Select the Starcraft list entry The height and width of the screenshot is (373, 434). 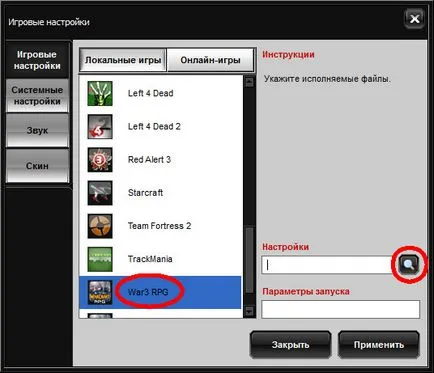tap(160, 193)
